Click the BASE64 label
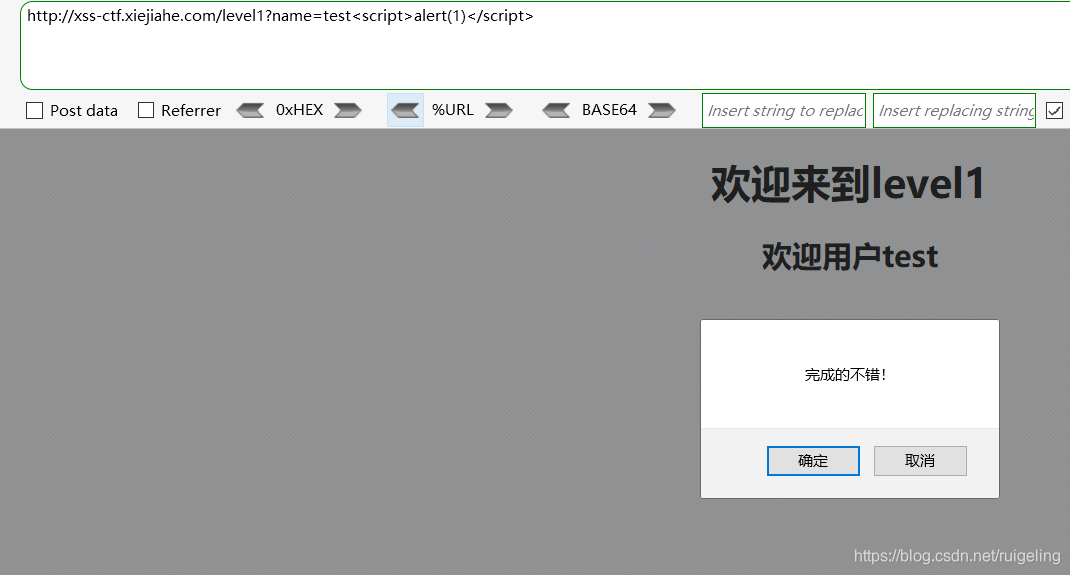Viewport: 1070px width, 575px height. click(609, 110)
